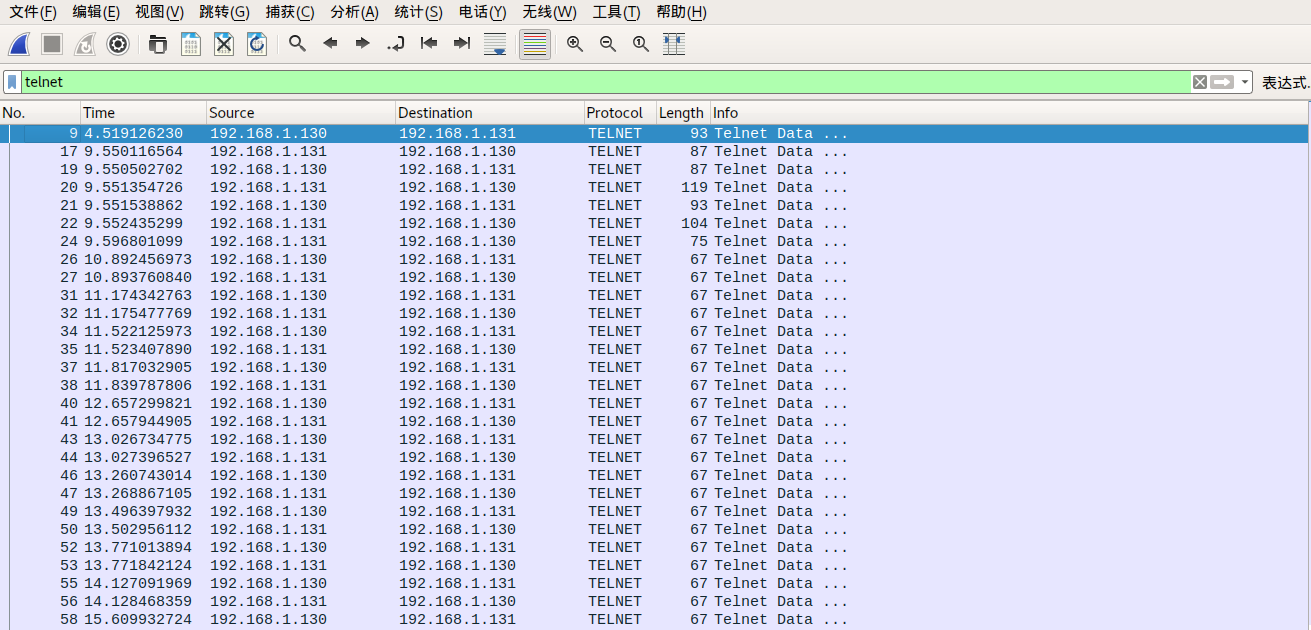Screen dimensions: 1311x630
Task: Select packet 58 at time 15.609932724
Action: [x=655, y=619]
